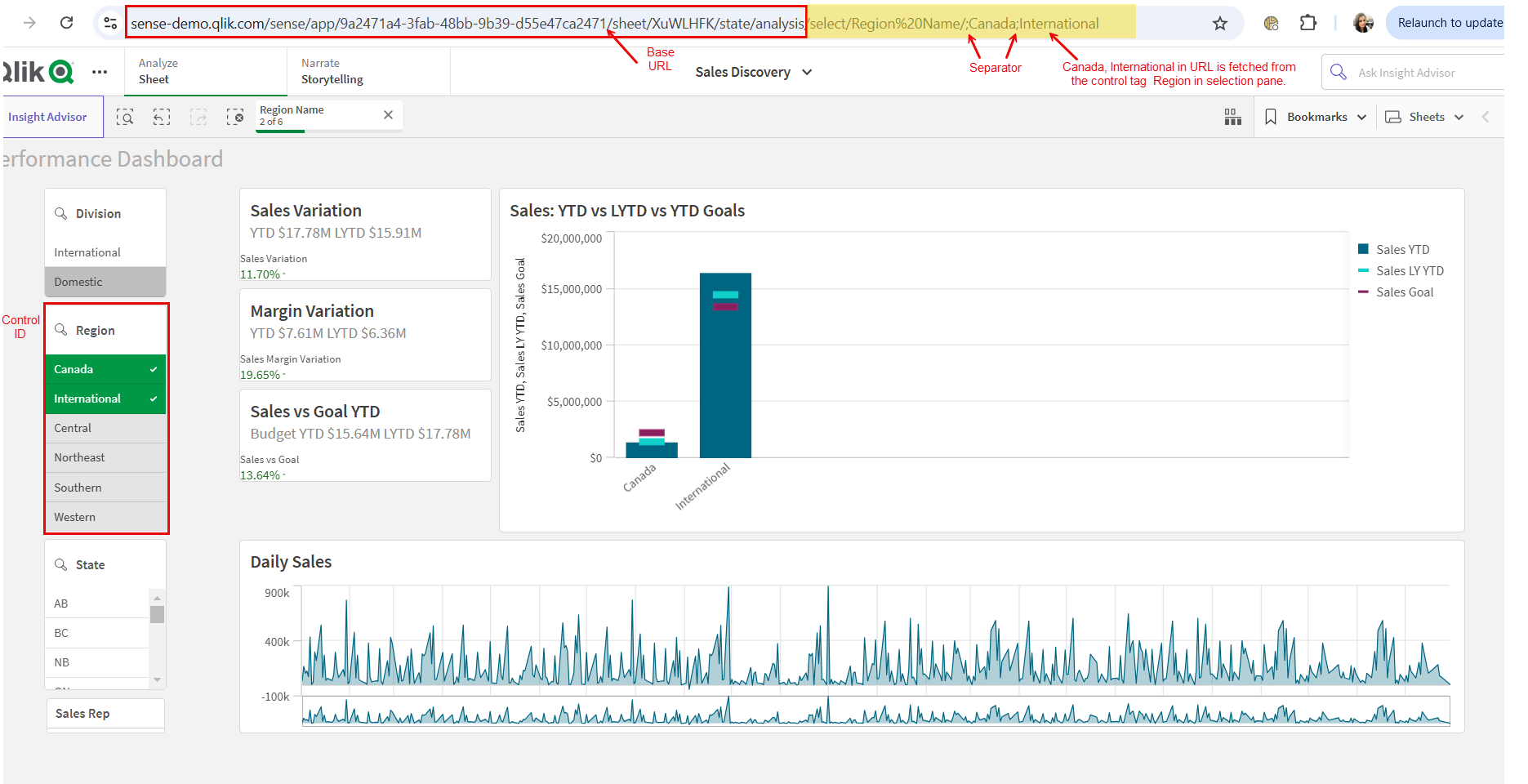Screen dimensions: 1528x784
Task: Deselect Canada in Region filter
Action: pos(105,369)
